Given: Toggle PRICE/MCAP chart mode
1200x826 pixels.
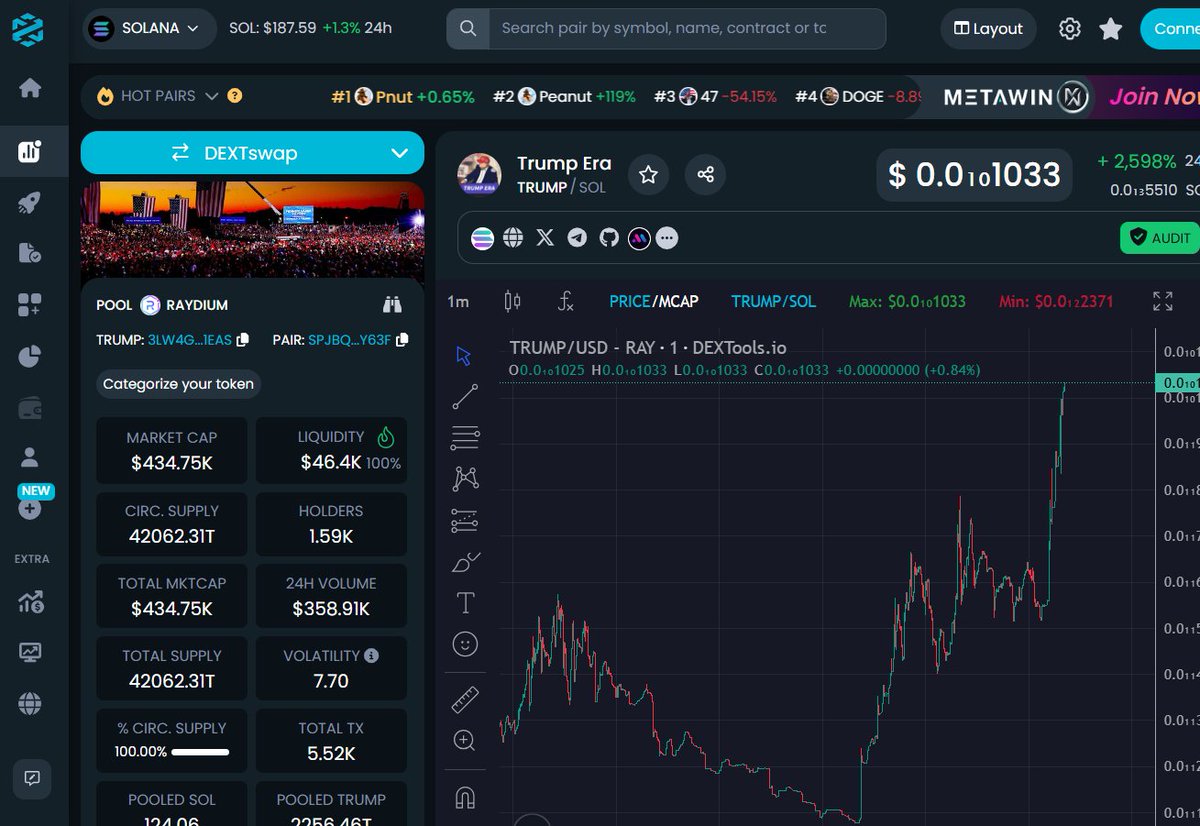Looking at the screenshot, I should [654, 301].
